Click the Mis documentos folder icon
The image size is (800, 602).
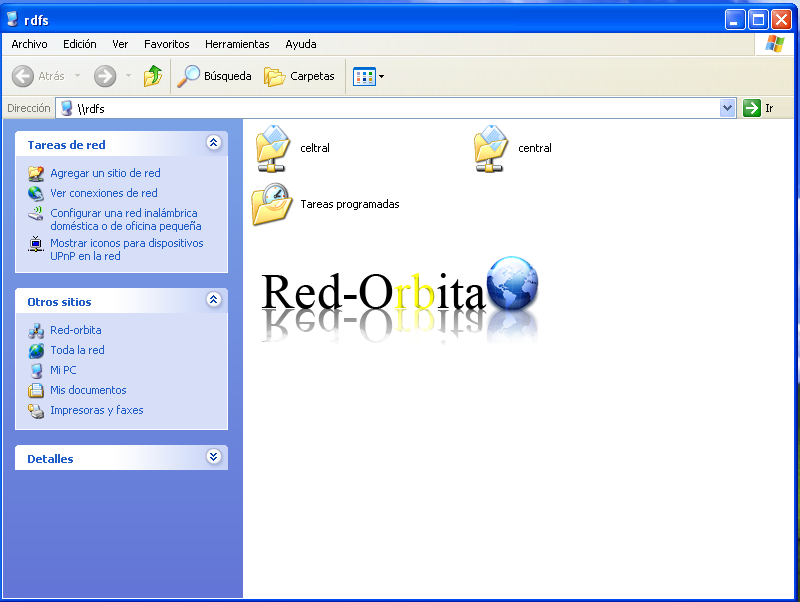click(x=36, y=390)
